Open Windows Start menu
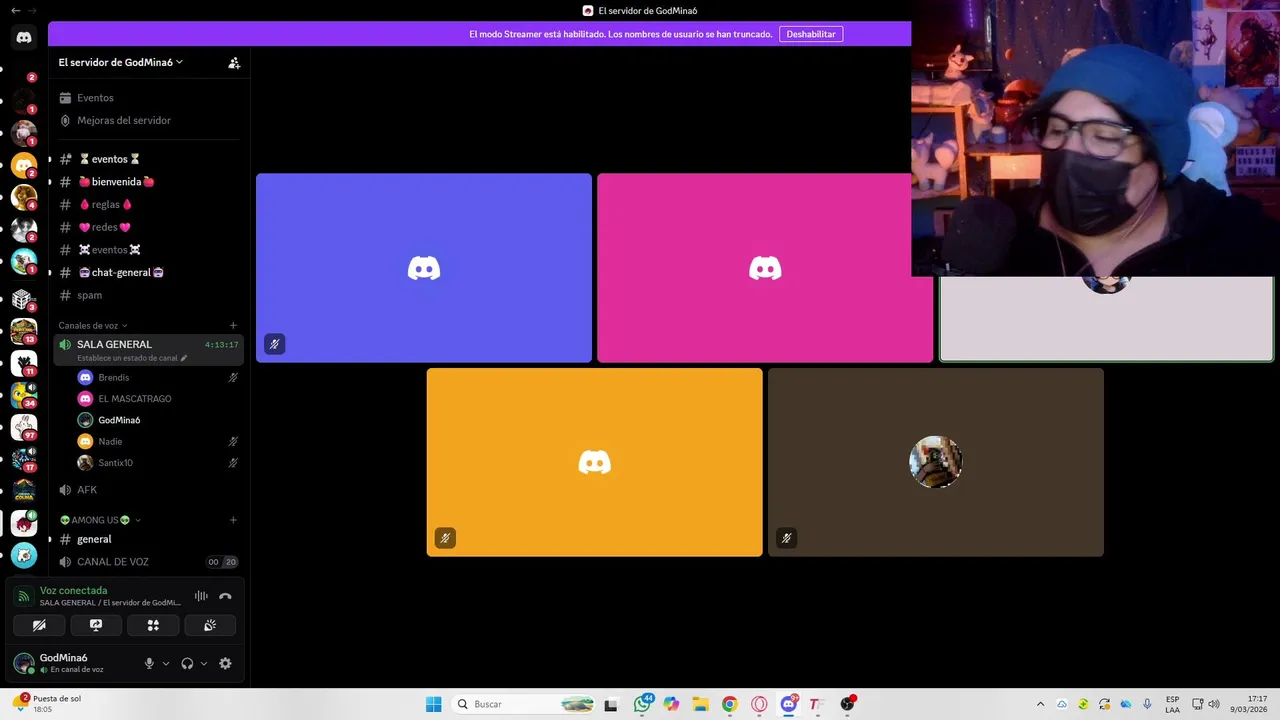The width and height of the screenshot is (1280, 720). tap(433, 704)
